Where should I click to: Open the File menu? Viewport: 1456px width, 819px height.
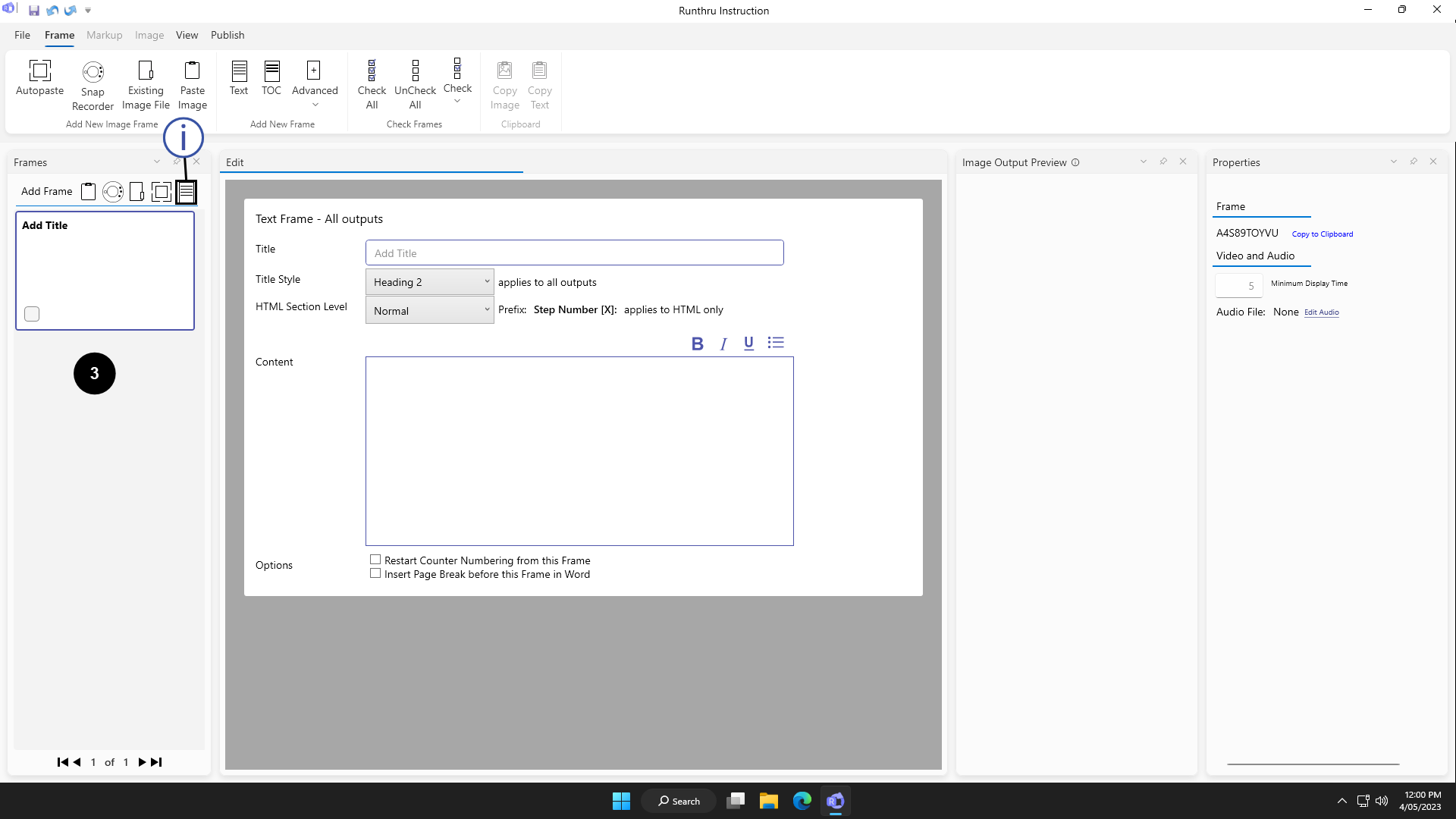pyautogui.click(x=22, y=35)
